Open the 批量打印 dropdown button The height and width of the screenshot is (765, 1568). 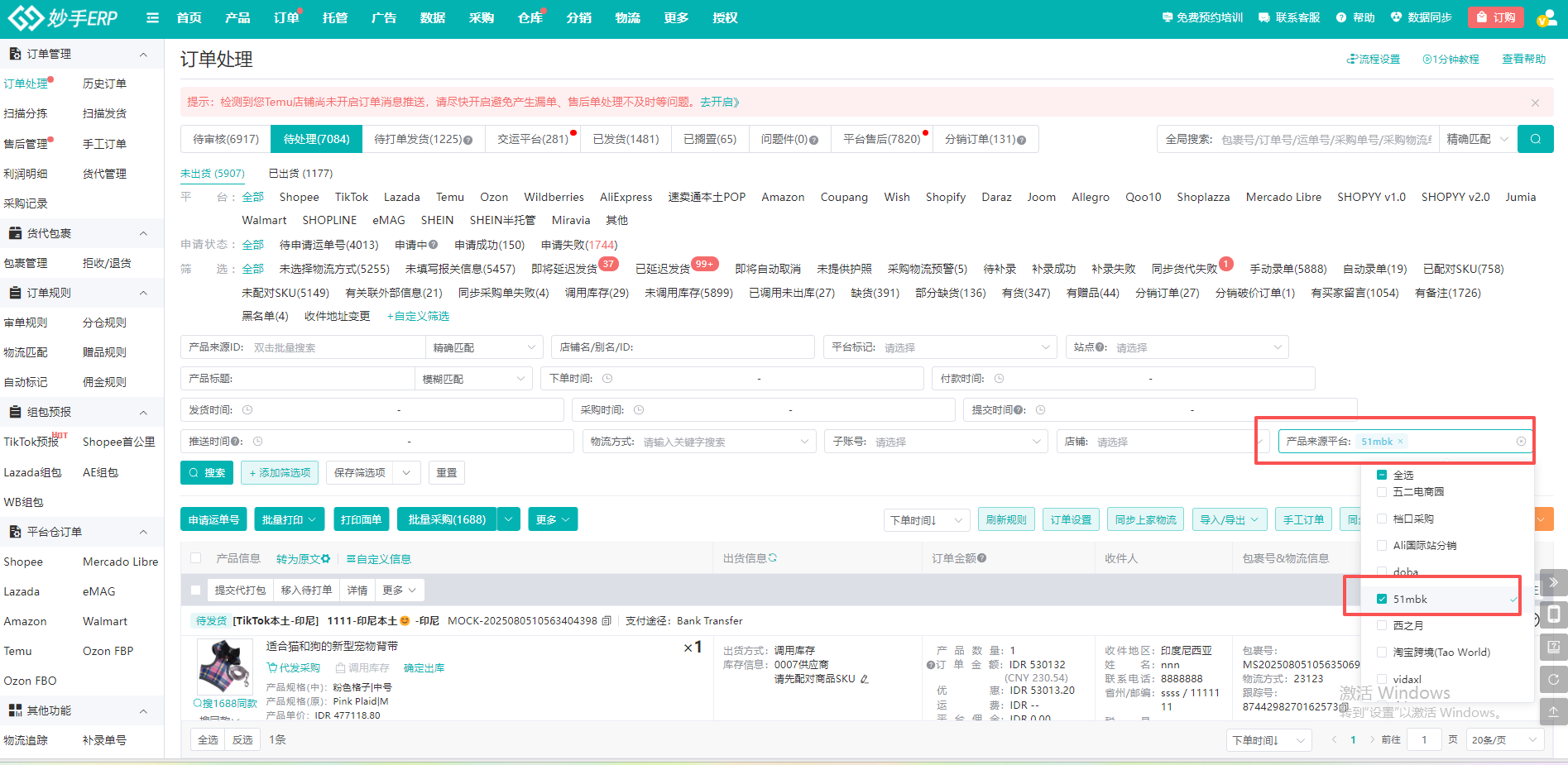(289, 519)
